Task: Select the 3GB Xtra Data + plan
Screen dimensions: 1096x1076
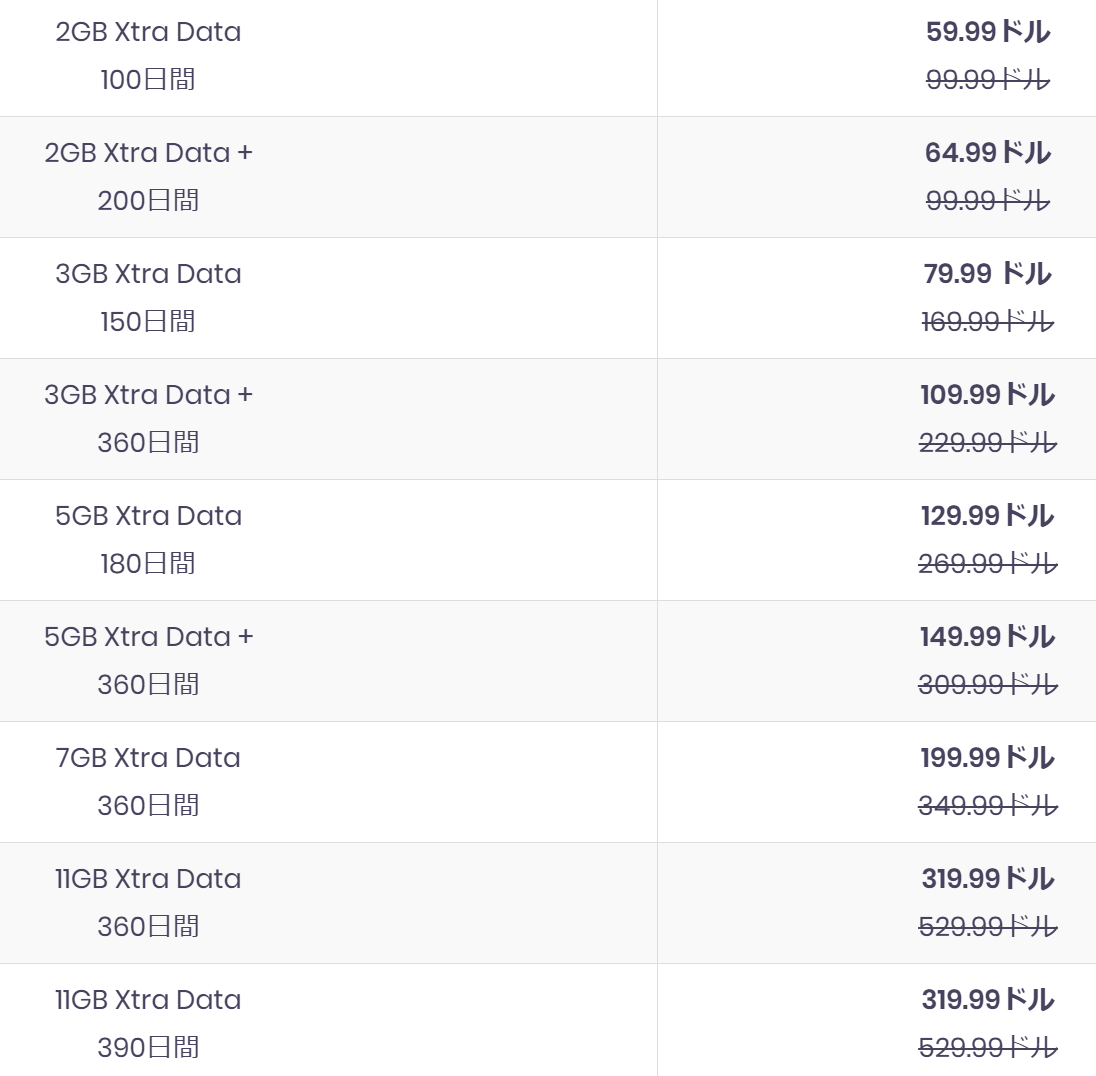Action: tap(148, 395)
